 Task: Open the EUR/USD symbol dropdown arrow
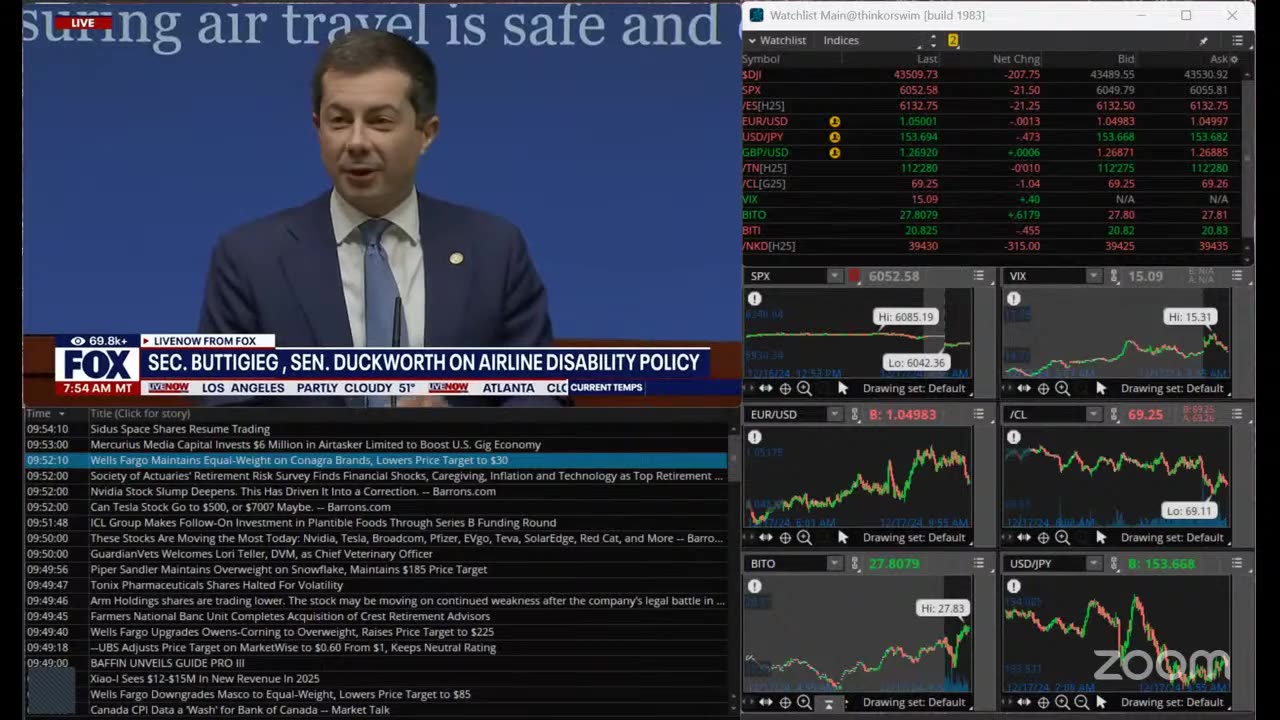(x=834, y=414)
